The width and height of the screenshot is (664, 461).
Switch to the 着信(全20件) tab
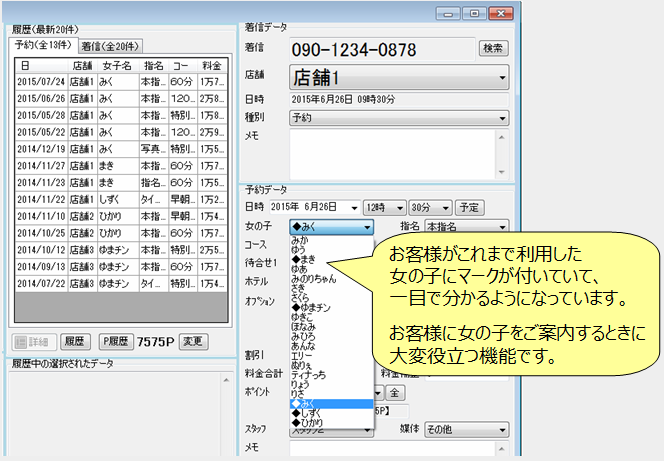(111, 46)
